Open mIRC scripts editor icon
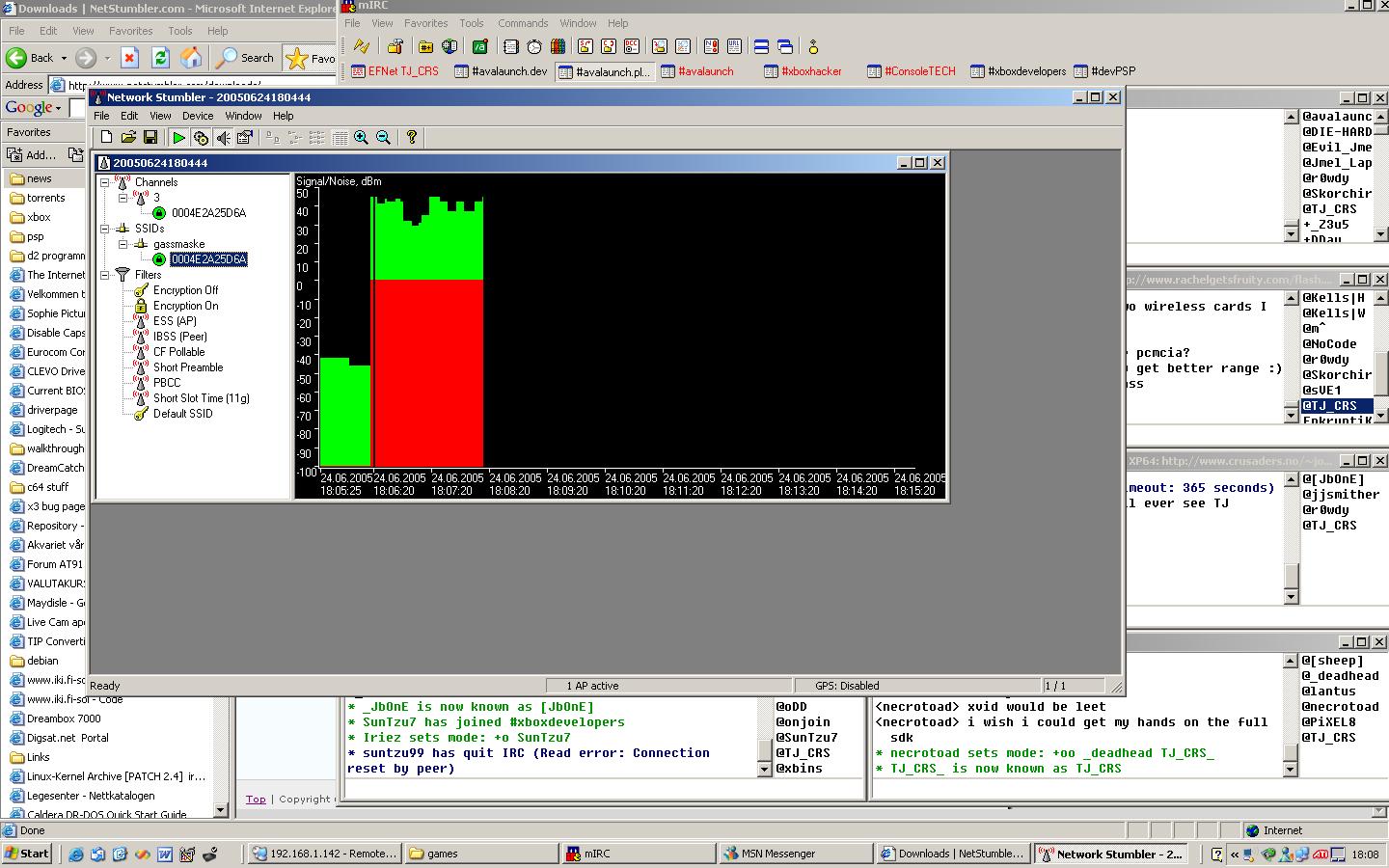The image size is (1389, 868). [x=480, y=46]
